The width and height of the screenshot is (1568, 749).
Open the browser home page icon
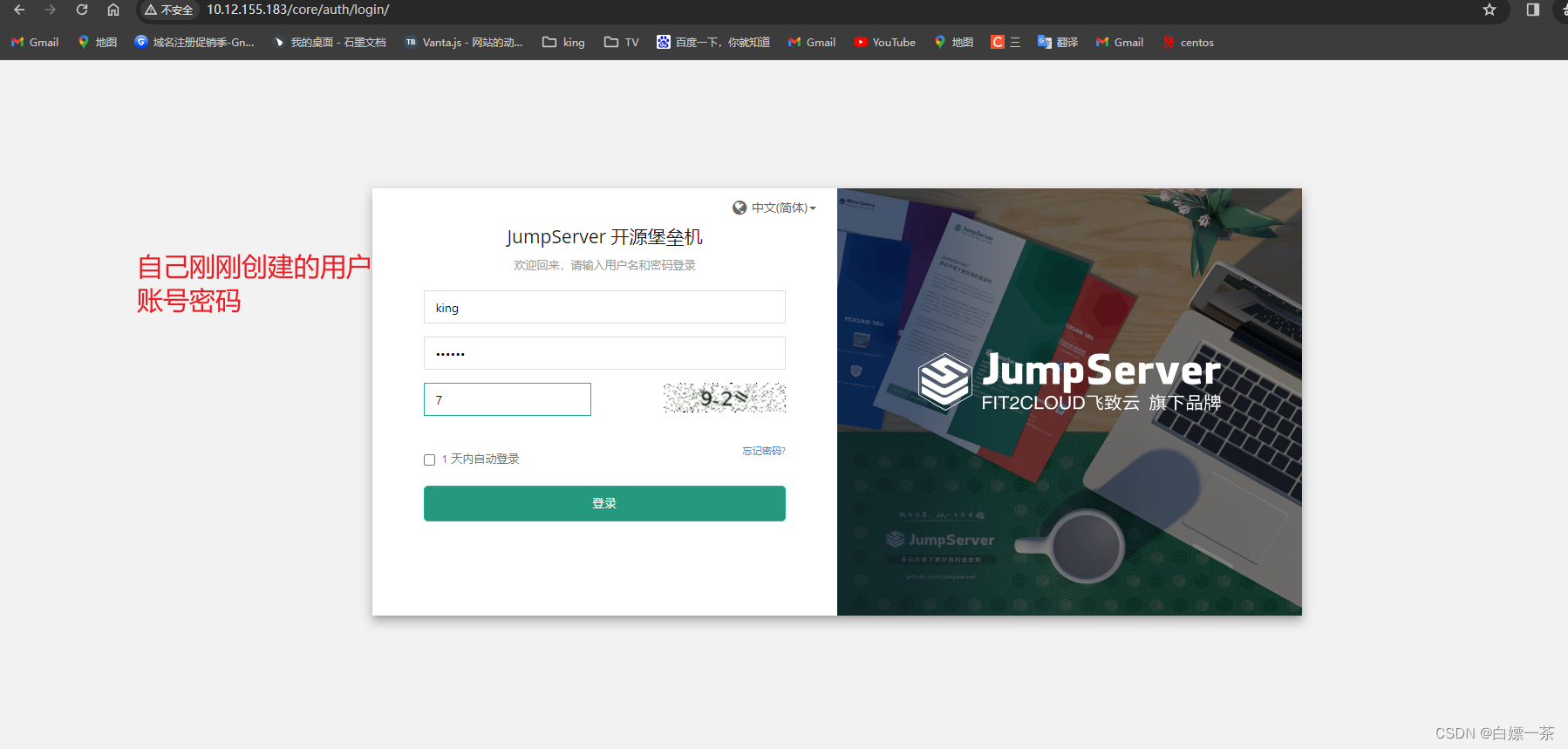(113, 10)
